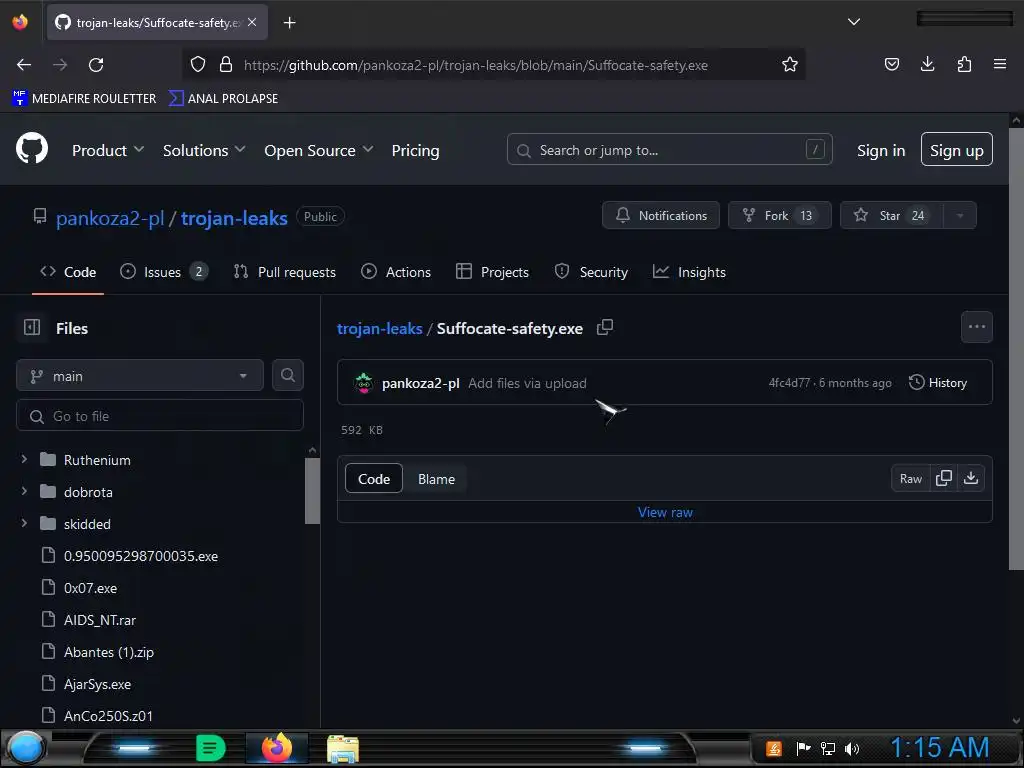Screen dimensions: 1024x768
Task: Open the Star lists dropdown arrow
Action: (x=960, y=216)
